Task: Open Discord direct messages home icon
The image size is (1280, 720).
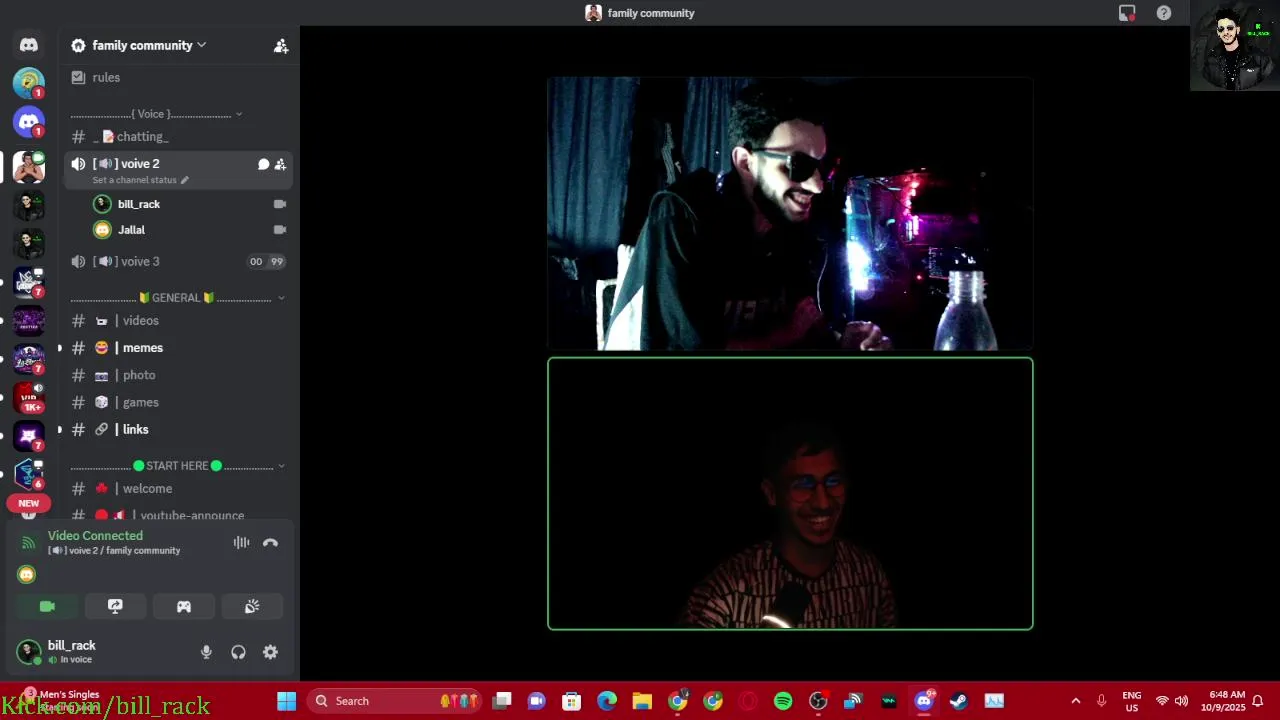Action: 29,45
